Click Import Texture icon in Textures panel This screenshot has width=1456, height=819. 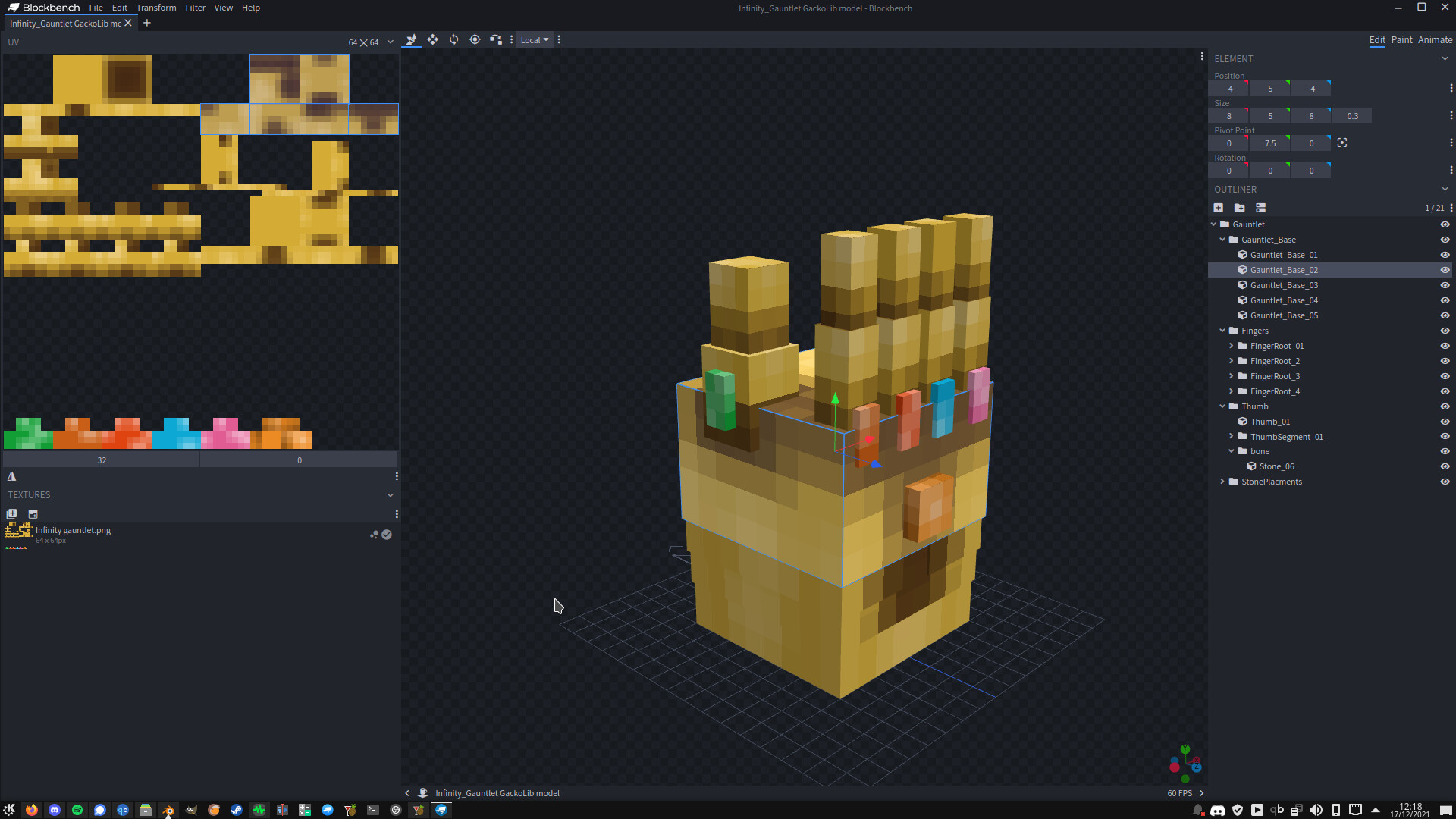(12, 514)
